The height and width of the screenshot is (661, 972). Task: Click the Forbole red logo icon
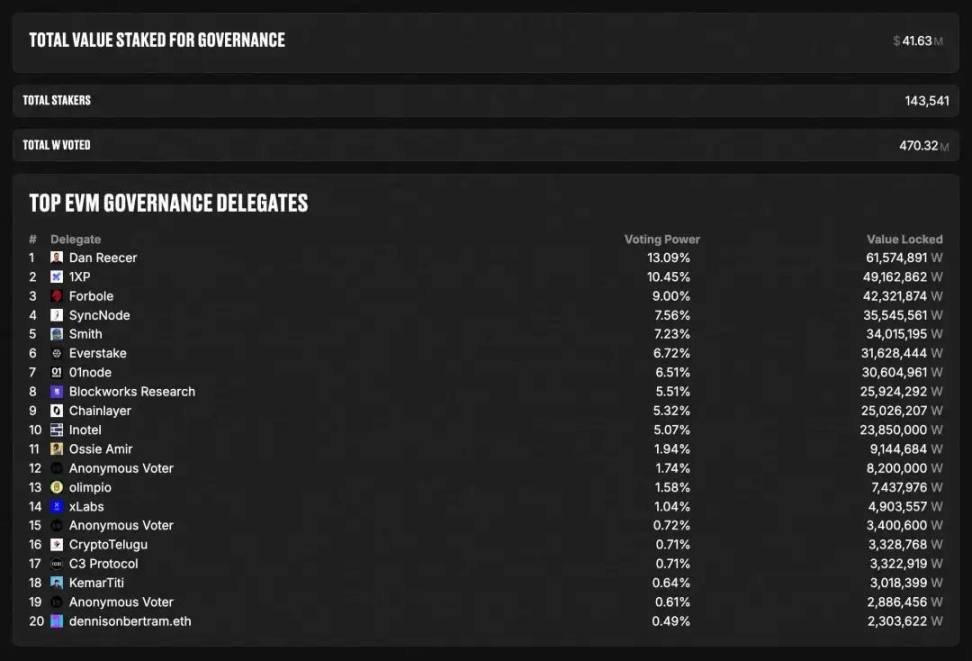coord(57,296)
